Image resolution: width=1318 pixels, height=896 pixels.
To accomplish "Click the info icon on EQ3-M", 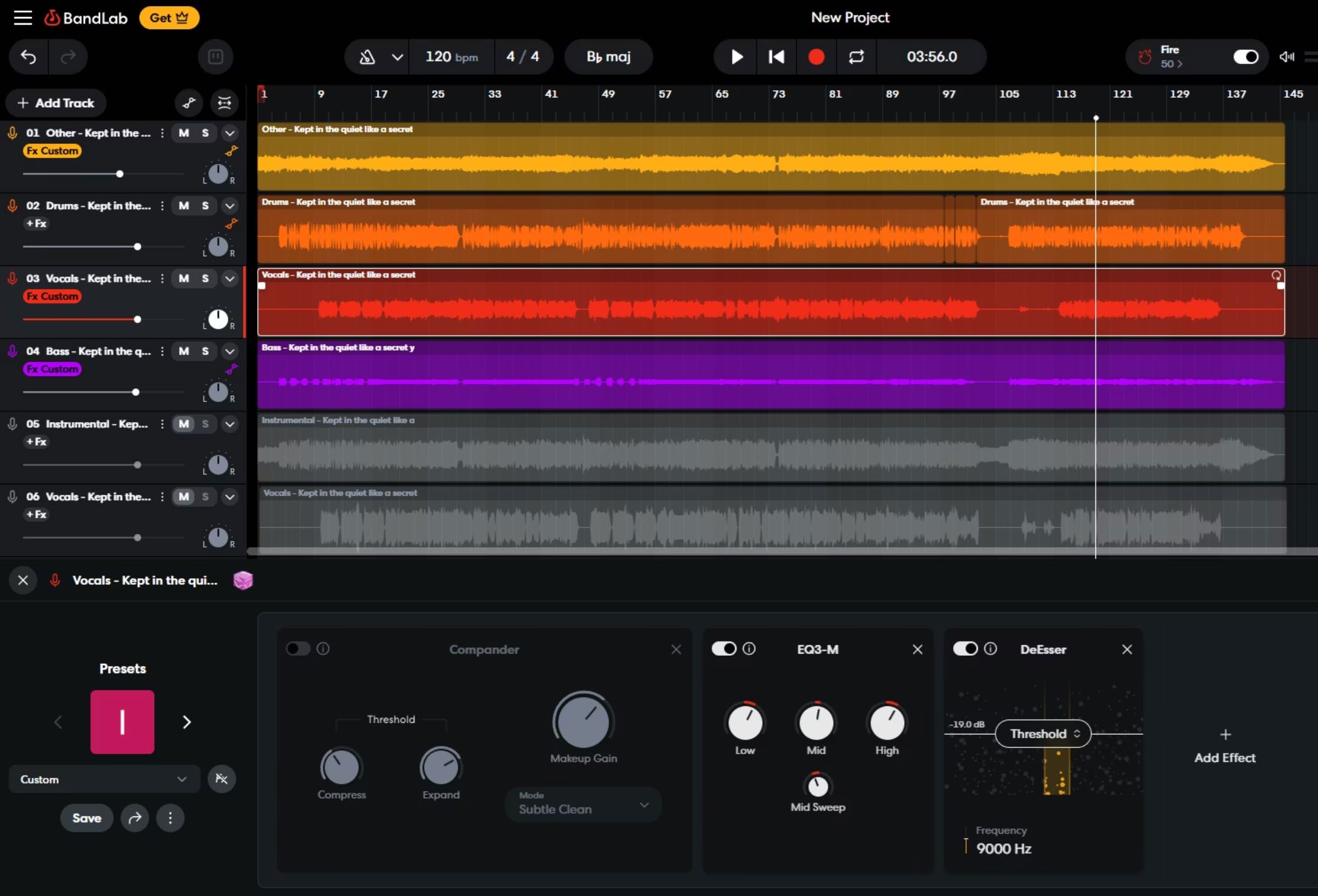I will pos(749,648).
